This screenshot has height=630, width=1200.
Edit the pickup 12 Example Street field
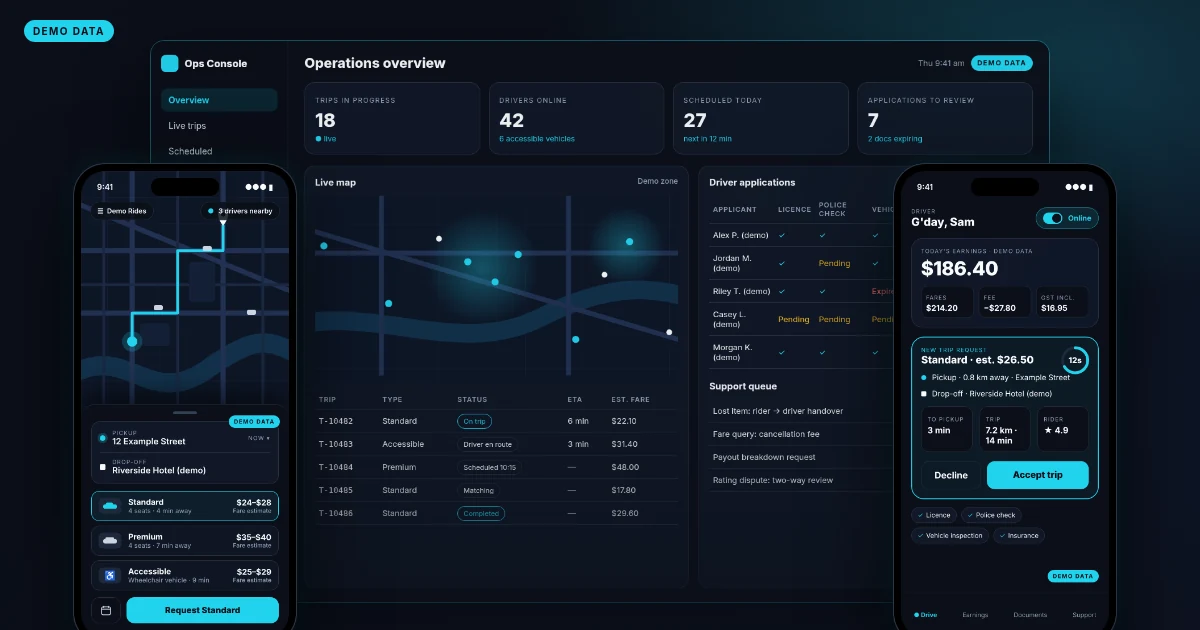coord(185,438)
